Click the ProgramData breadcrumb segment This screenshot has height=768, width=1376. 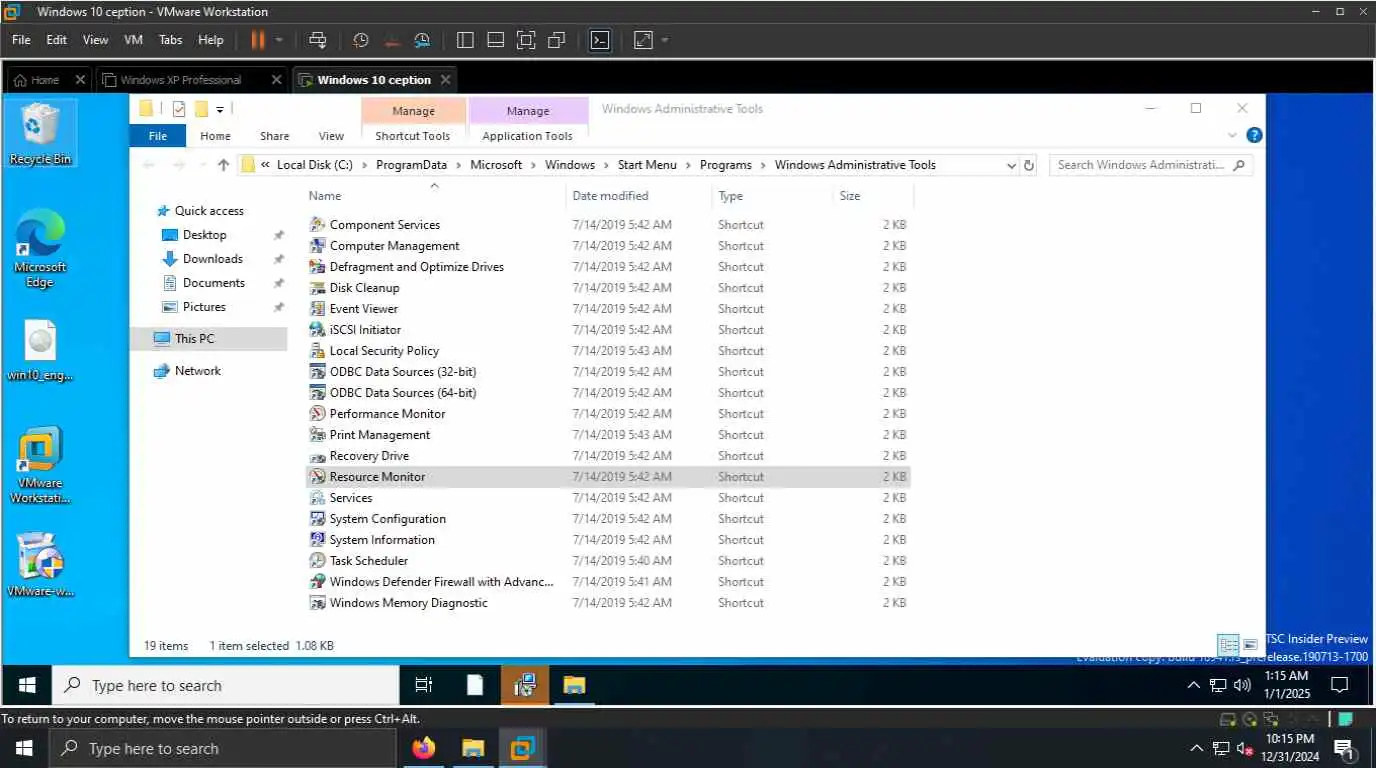pos(412,165)
